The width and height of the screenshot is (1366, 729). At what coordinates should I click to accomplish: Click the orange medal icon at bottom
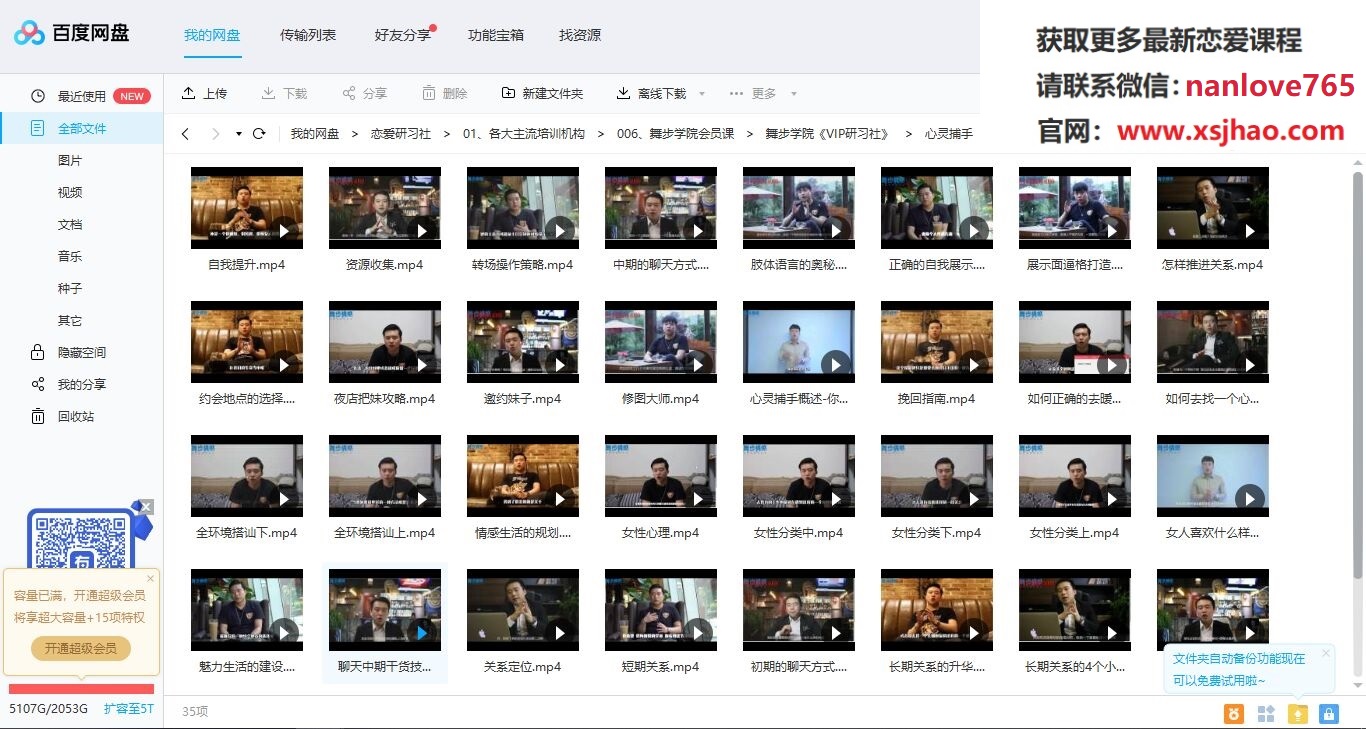coord(1234,713)
